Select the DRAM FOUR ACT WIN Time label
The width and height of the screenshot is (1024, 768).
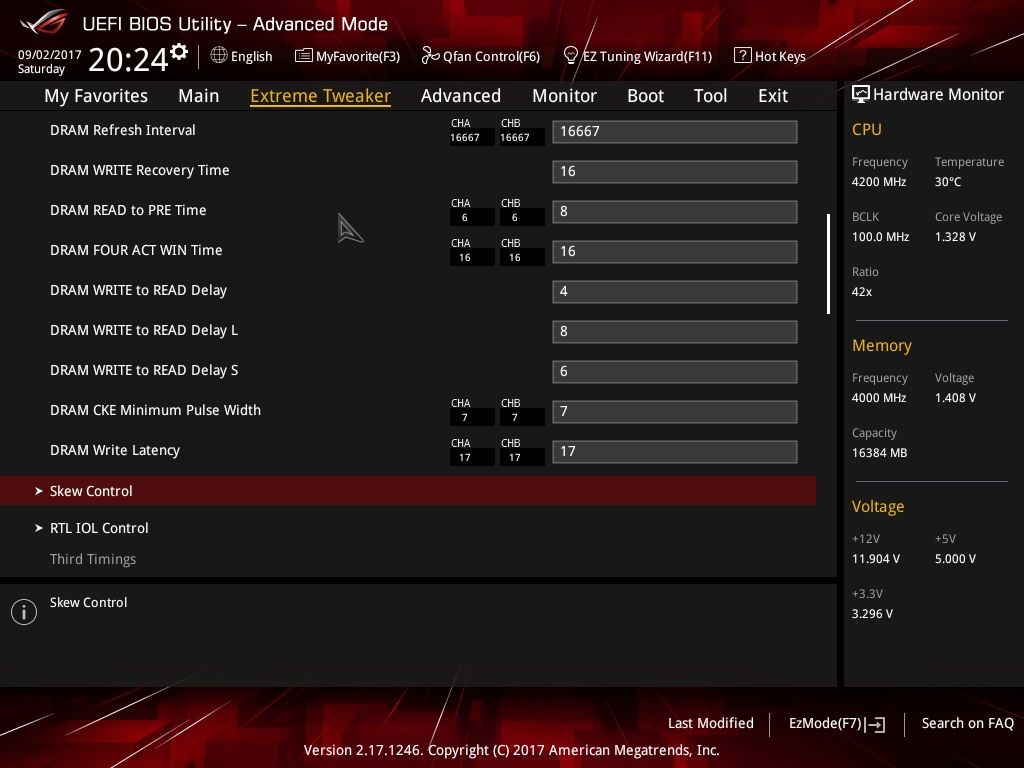coord(136,249)
